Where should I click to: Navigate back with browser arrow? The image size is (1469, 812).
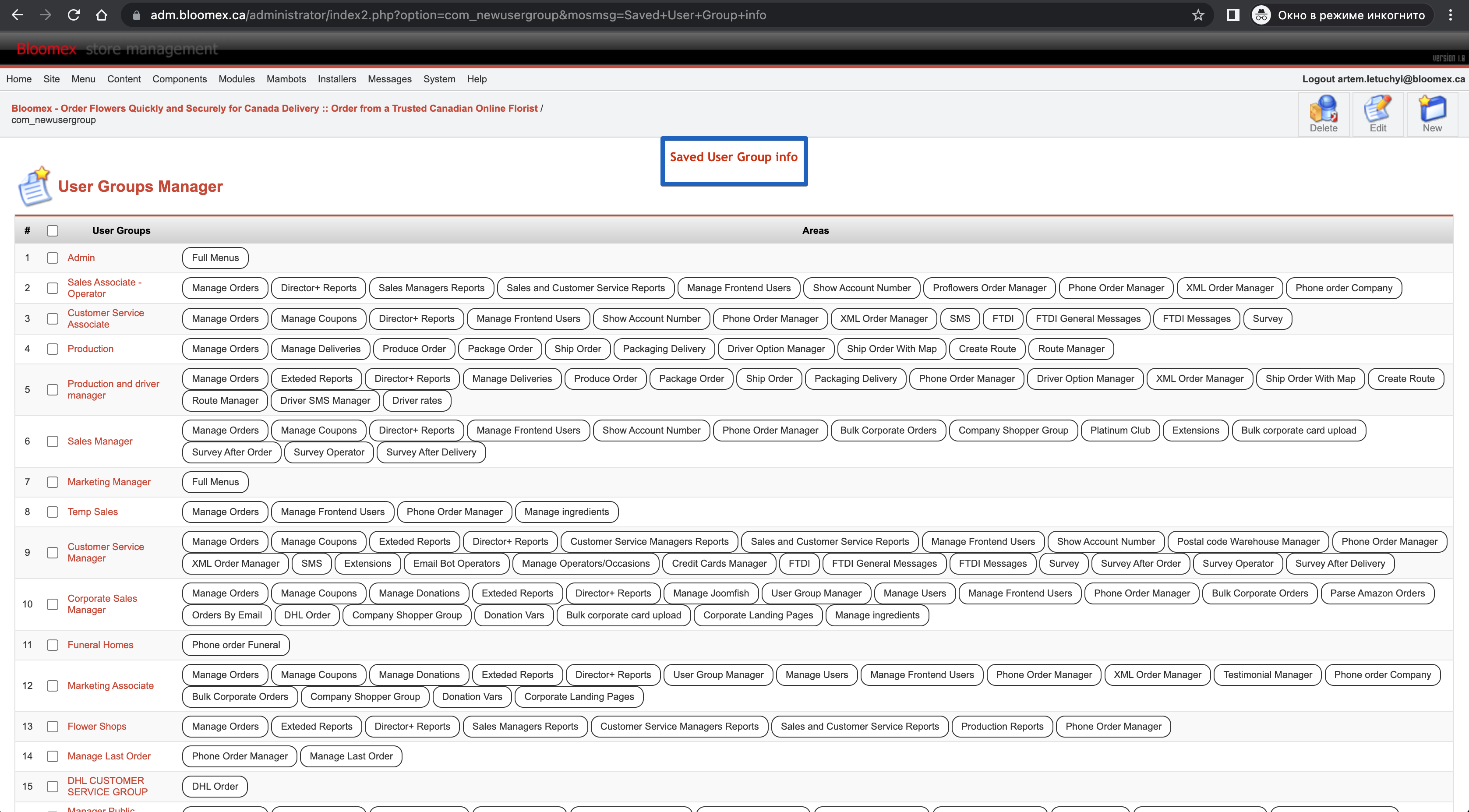[18, 15]
